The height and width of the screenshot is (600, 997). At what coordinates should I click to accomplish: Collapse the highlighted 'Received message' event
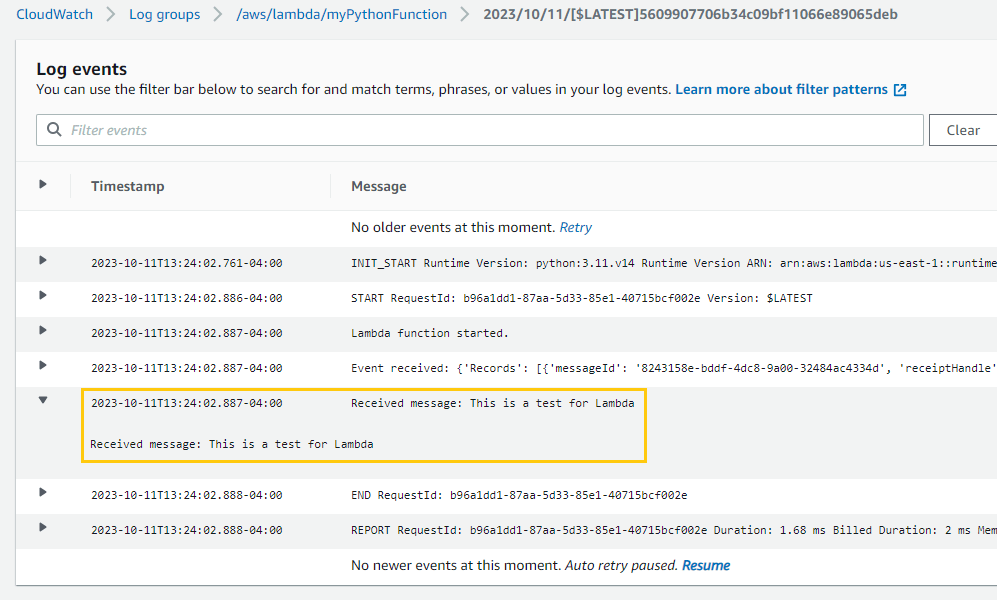click(41, 400)
